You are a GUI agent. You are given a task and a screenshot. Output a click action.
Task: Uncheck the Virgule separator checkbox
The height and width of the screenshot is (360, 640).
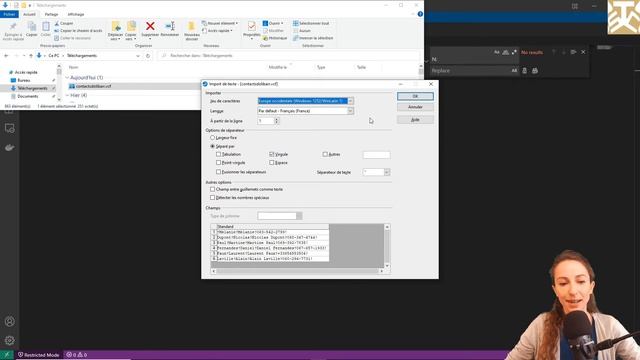tap(271, 154)
